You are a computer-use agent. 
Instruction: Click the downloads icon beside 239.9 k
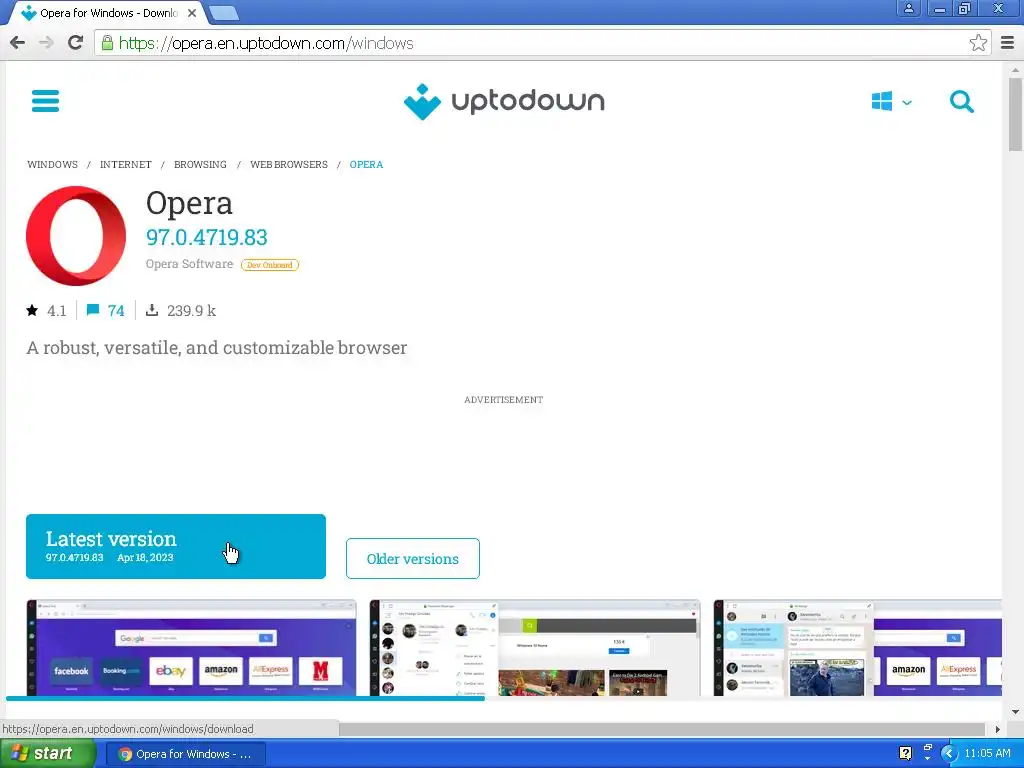click(x=152, y=310)
